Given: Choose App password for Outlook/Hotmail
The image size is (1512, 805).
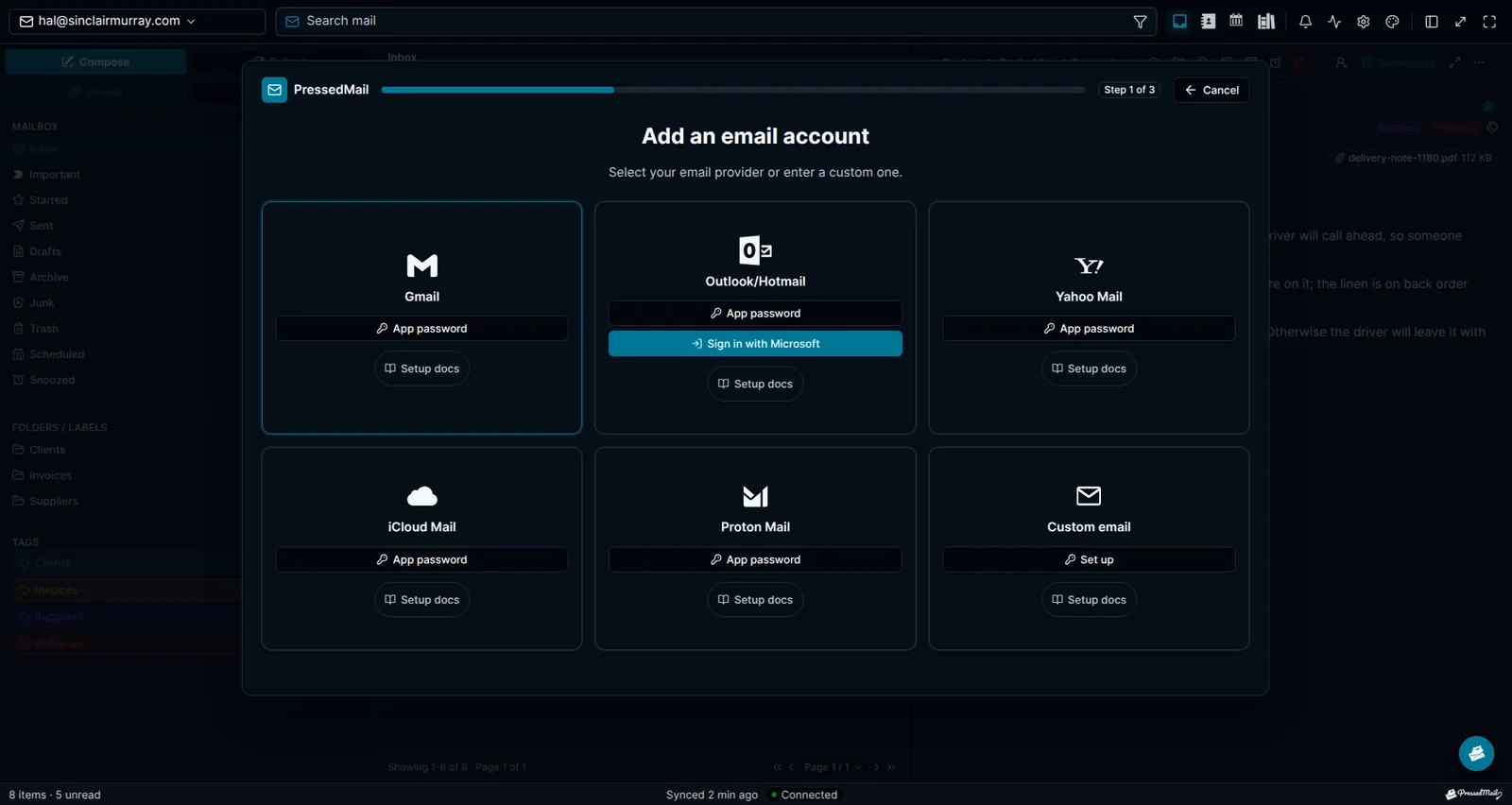Looking at the screenshot, I should pyautogui.click(x=755, y=314).
